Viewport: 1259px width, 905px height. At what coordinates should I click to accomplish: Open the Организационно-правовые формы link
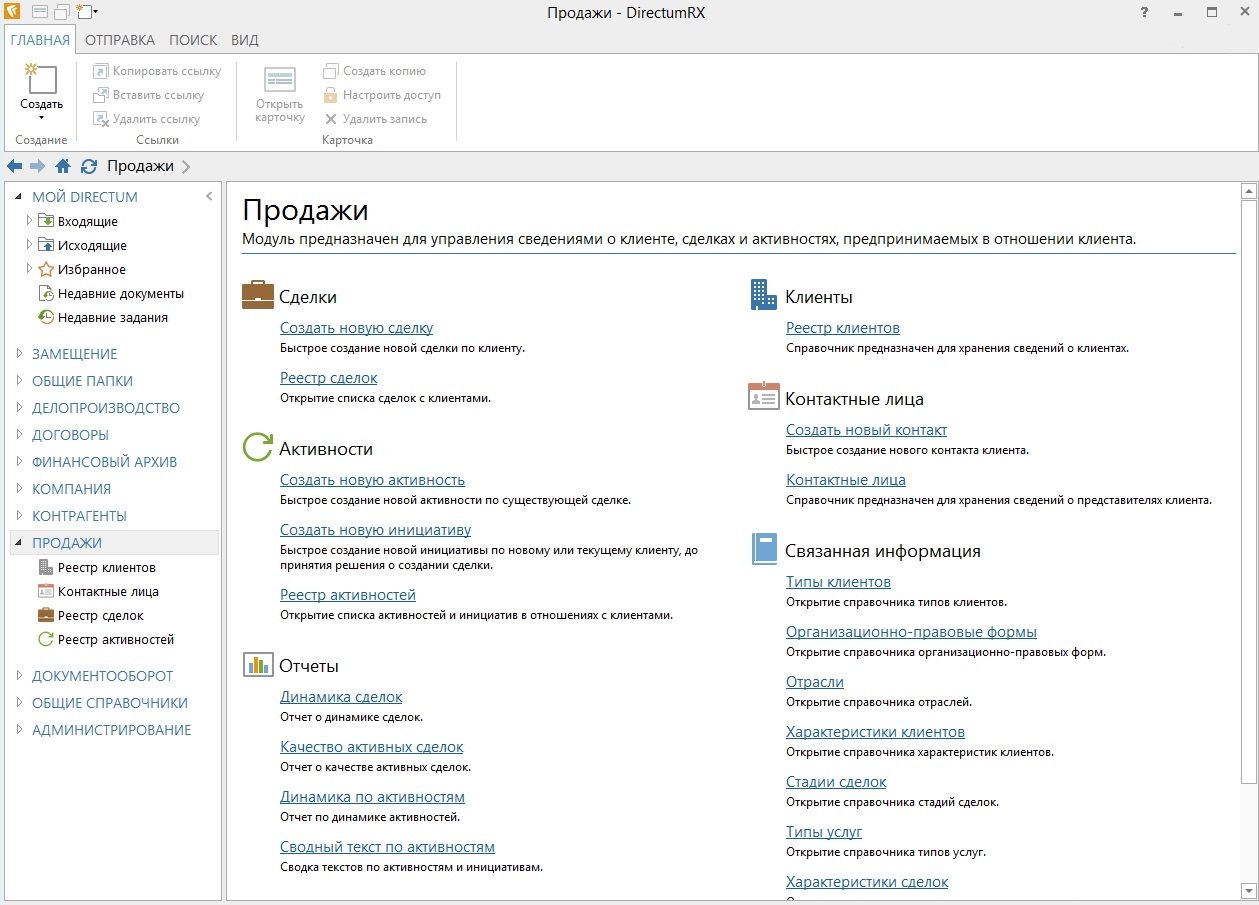point(911,632)
